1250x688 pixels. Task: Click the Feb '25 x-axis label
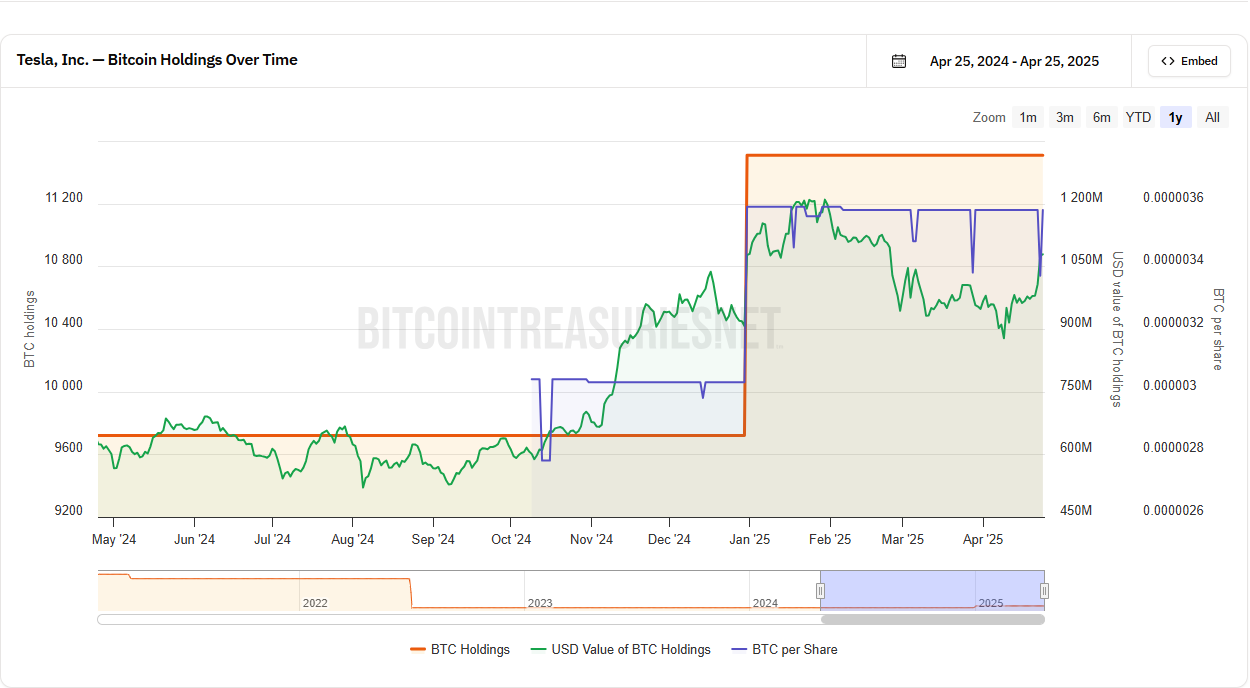click(x=829, y=540)
